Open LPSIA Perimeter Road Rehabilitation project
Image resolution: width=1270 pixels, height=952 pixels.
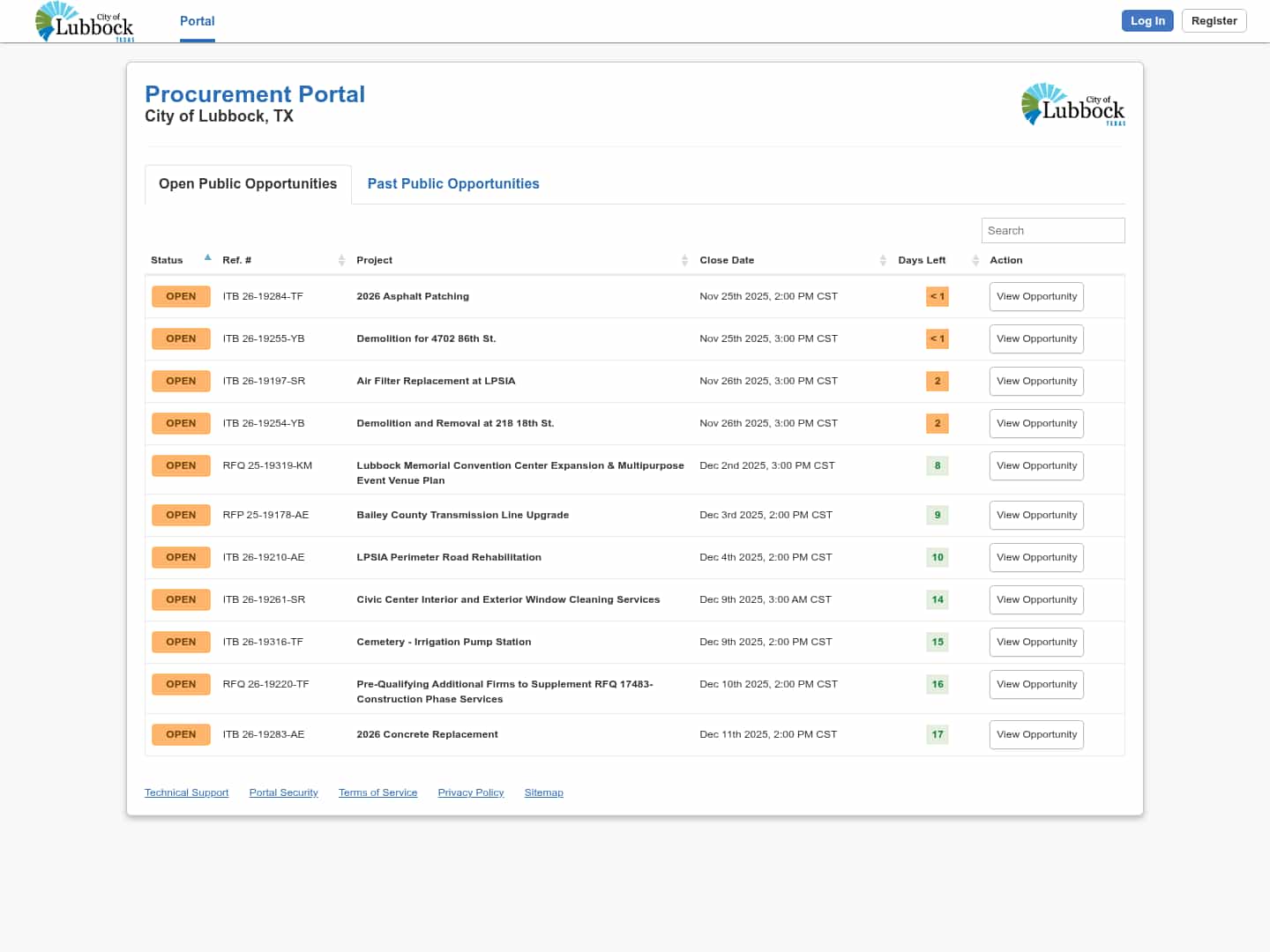[x=449, y=557]
